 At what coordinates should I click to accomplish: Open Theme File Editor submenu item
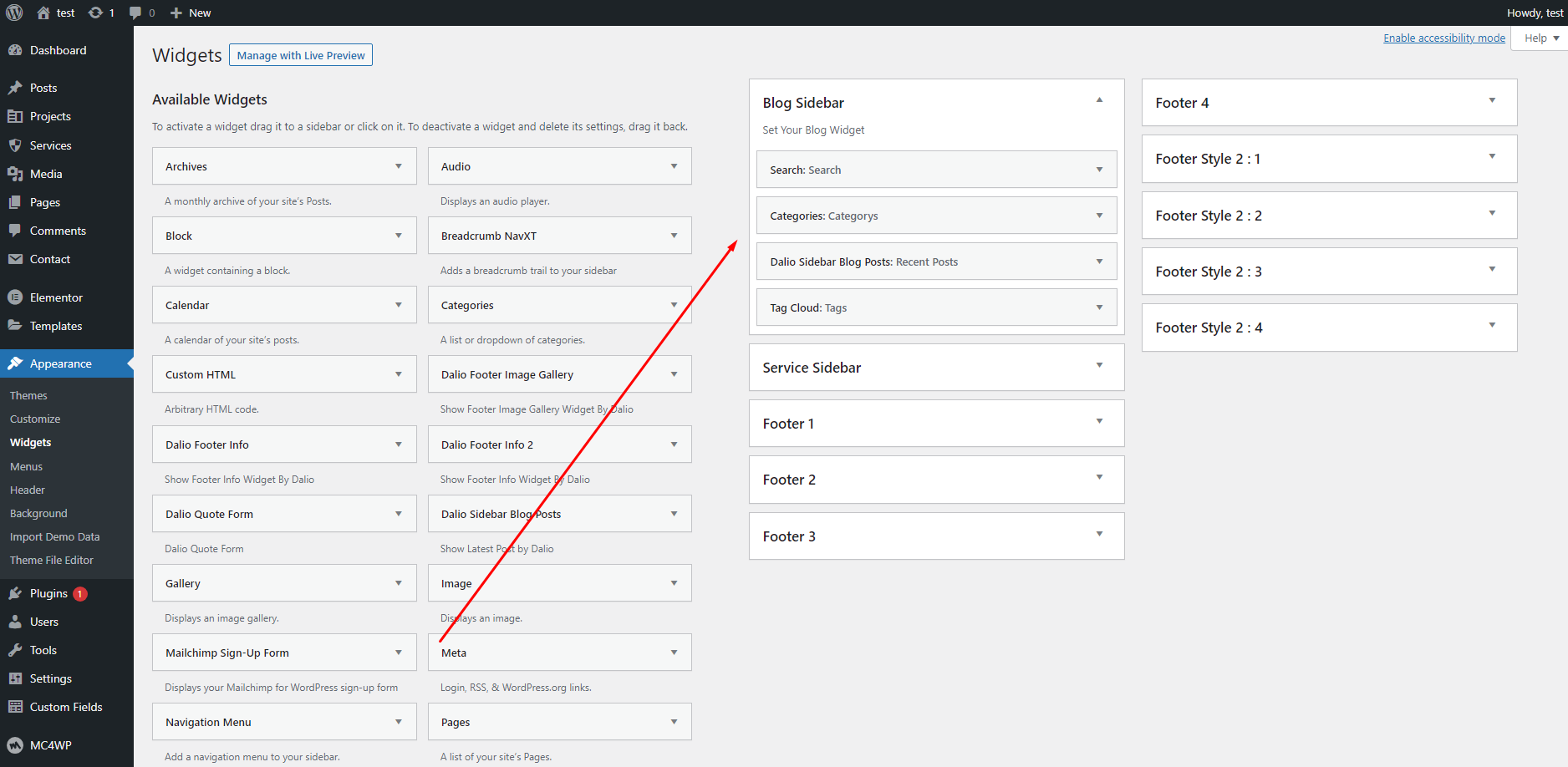pos(52,560)
